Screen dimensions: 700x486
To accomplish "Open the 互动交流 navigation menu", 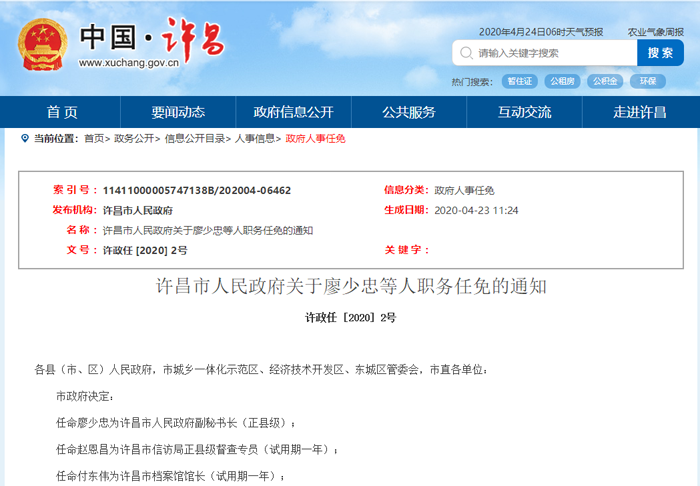I will [525, 112].
